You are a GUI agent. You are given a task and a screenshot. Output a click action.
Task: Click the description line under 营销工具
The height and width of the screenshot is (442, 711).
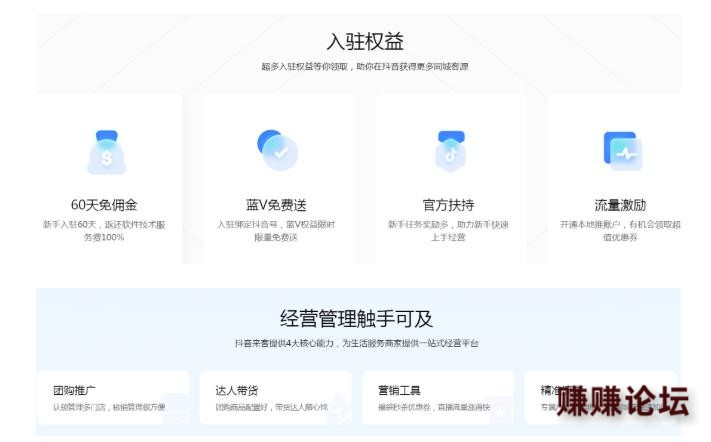[x=434, y=407]
